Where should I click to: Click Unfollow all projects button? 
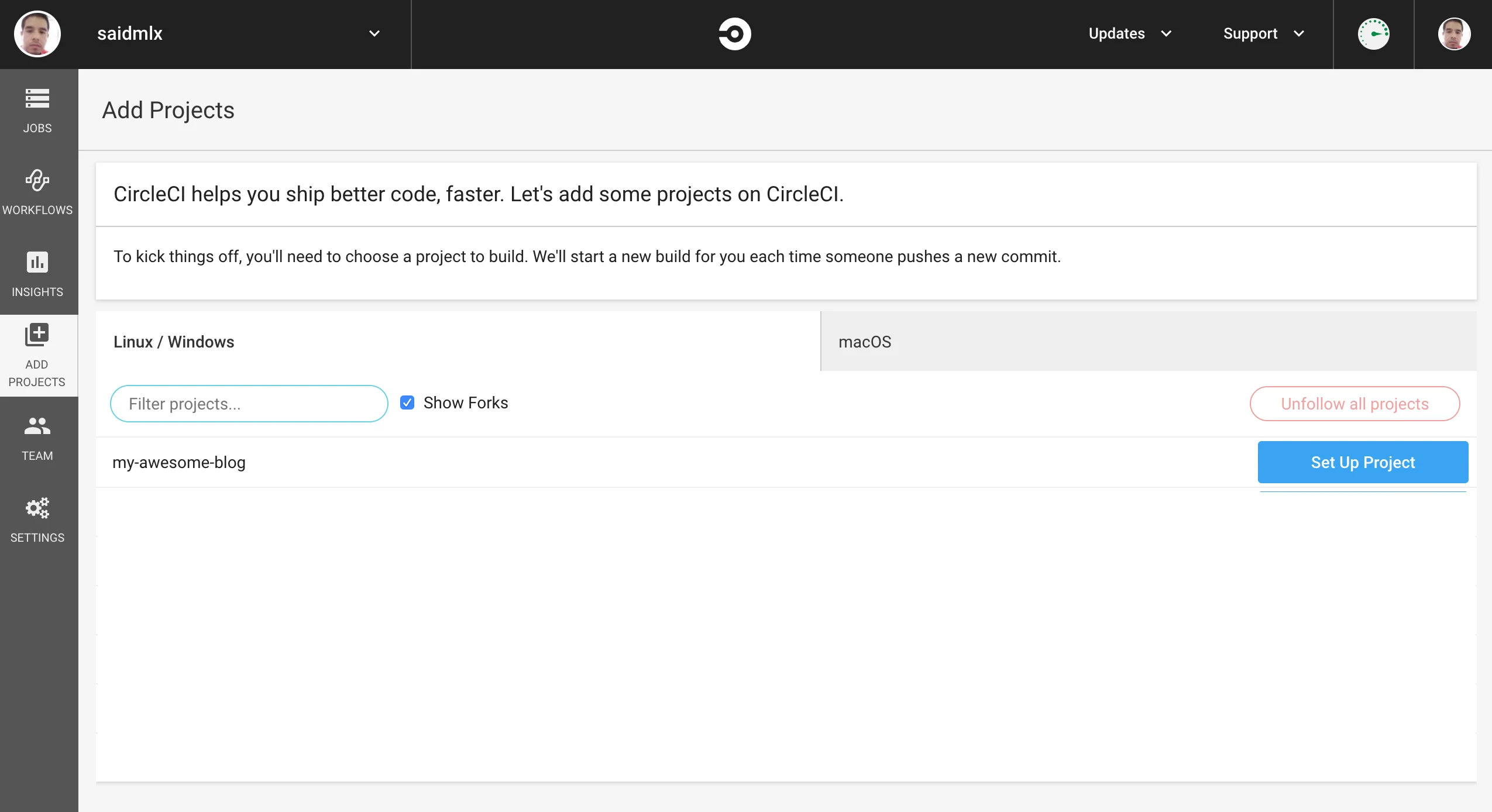pyautogui.click(x=1355, y=404)
